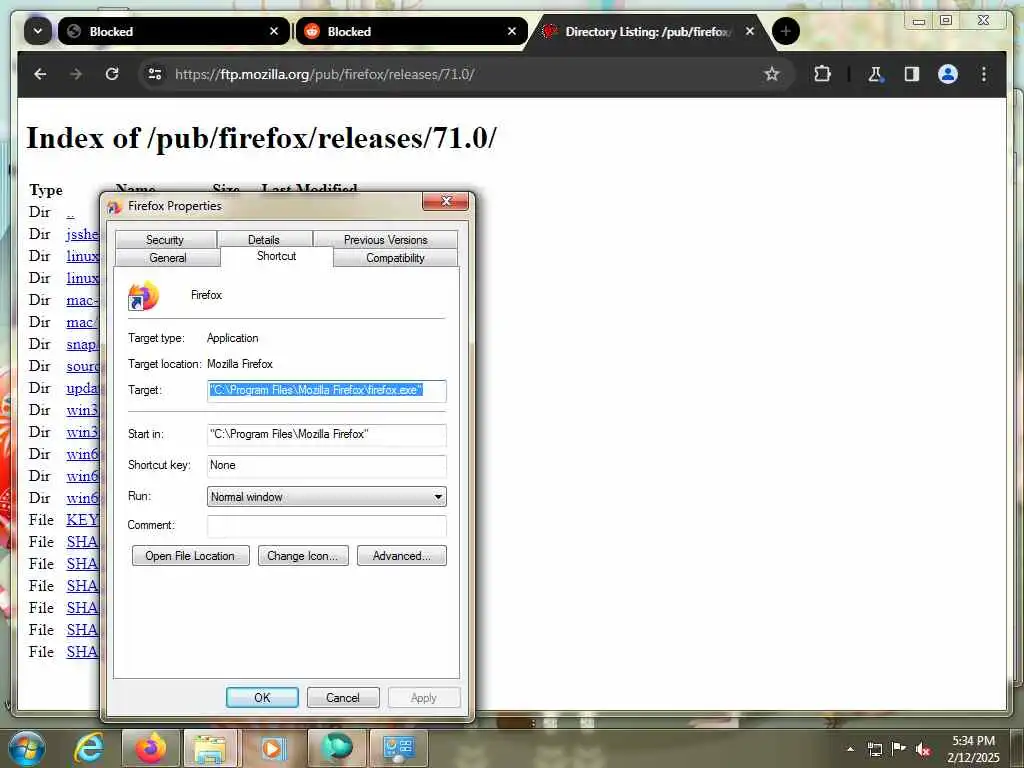Toggle the side panel icon
This screenshot has width=1024, height=768.
coord(912,74)
